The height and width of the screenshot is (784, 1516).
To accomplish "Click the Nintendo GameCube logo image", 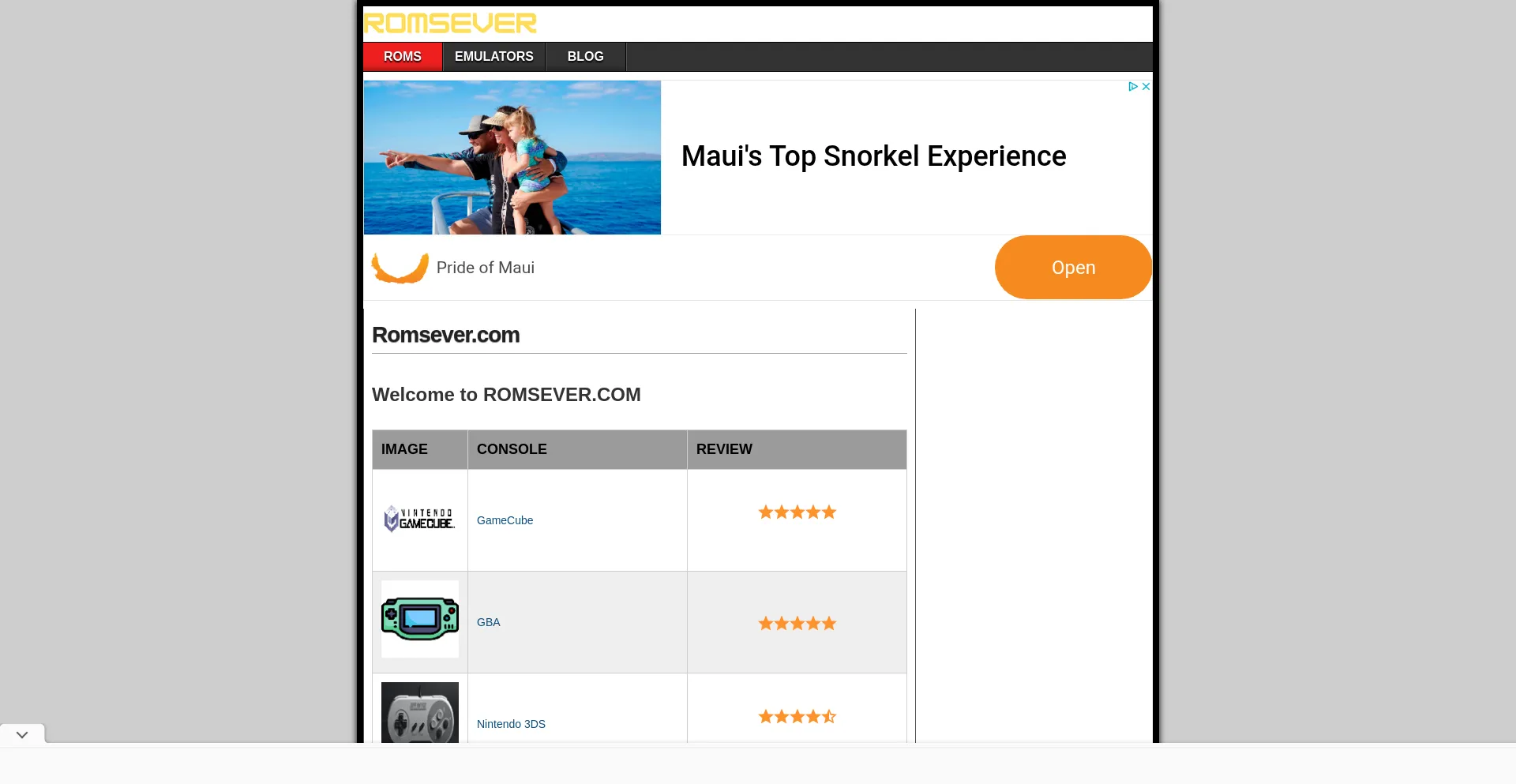I will coord(419,519).
